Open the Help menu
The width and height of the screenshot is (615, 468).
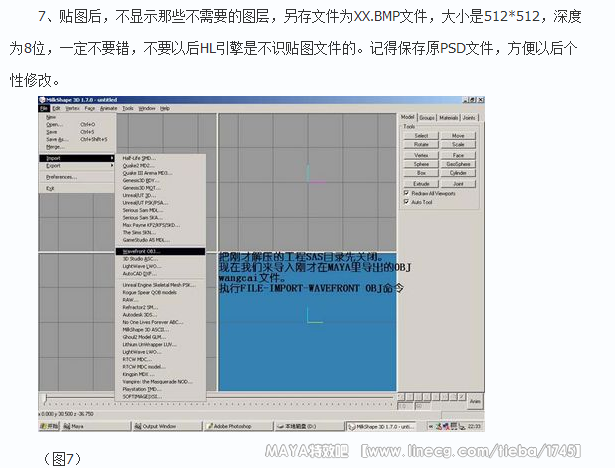pos(165,108)
